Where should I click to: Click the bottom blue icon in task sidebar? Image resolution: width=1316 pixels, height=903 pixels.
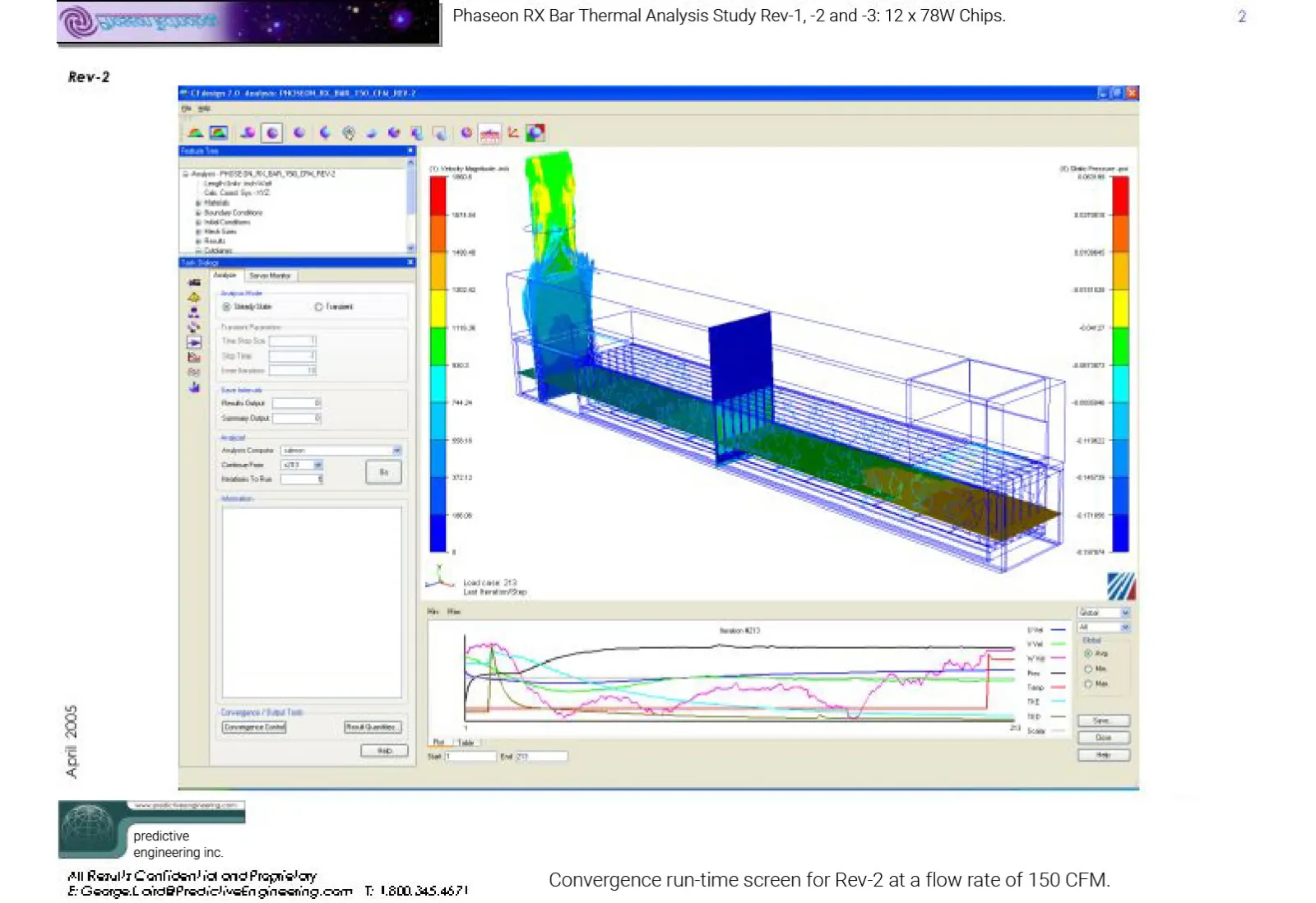(x=194, y=387)
